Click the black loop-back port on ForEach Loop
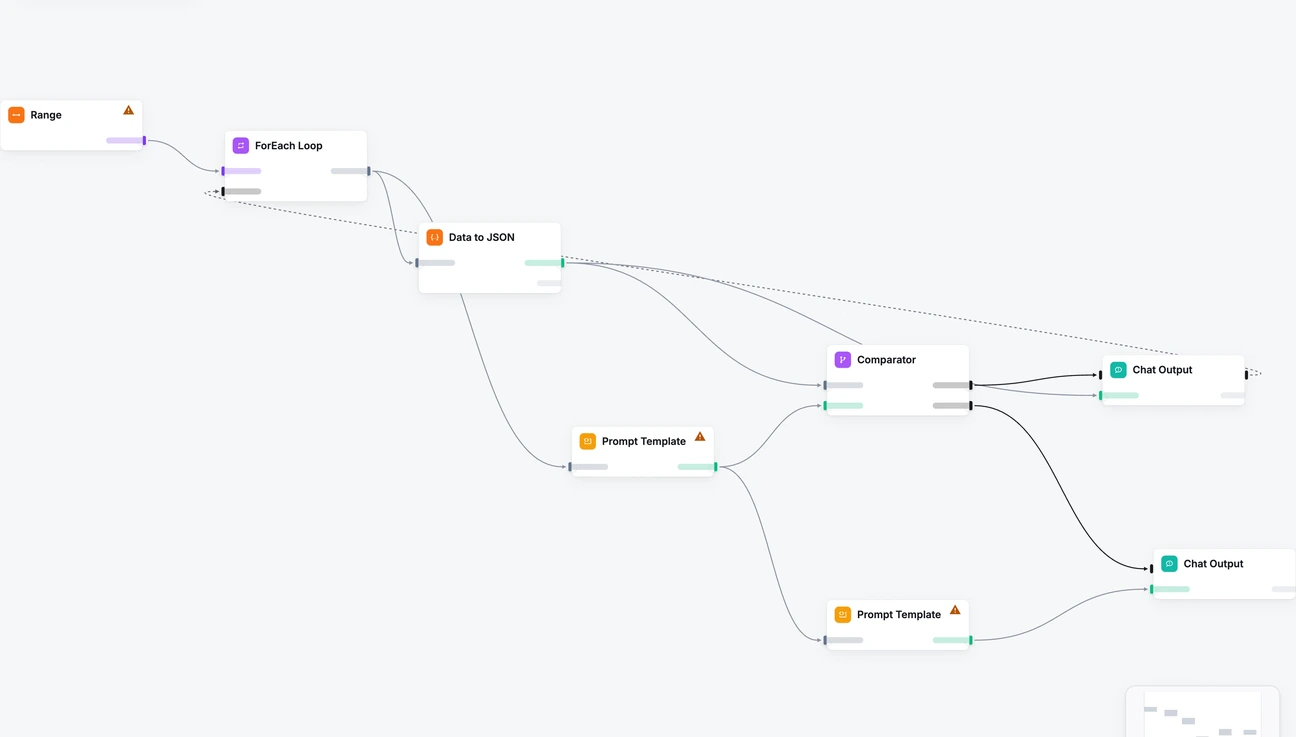The width and height of the screenshot is (1296, 737). click(223, 191)
